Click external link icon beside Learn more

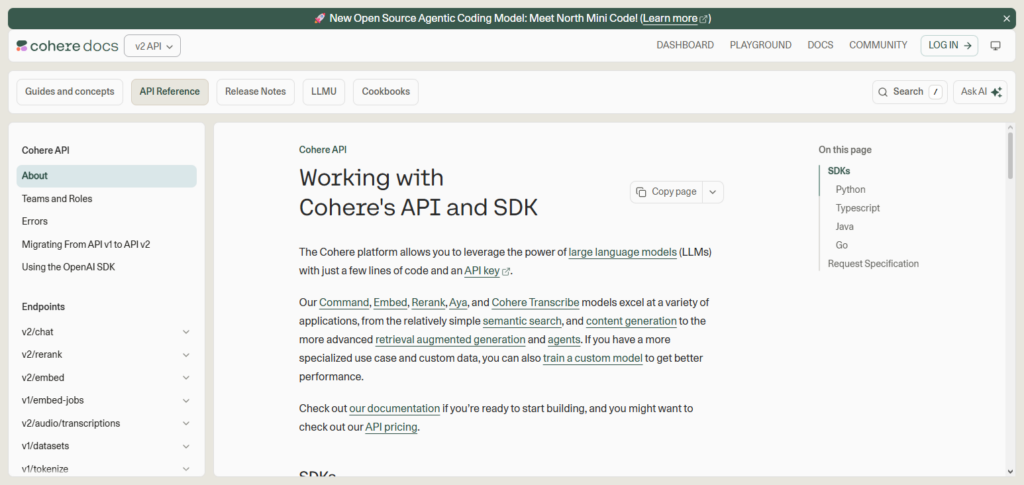[703, 19]
